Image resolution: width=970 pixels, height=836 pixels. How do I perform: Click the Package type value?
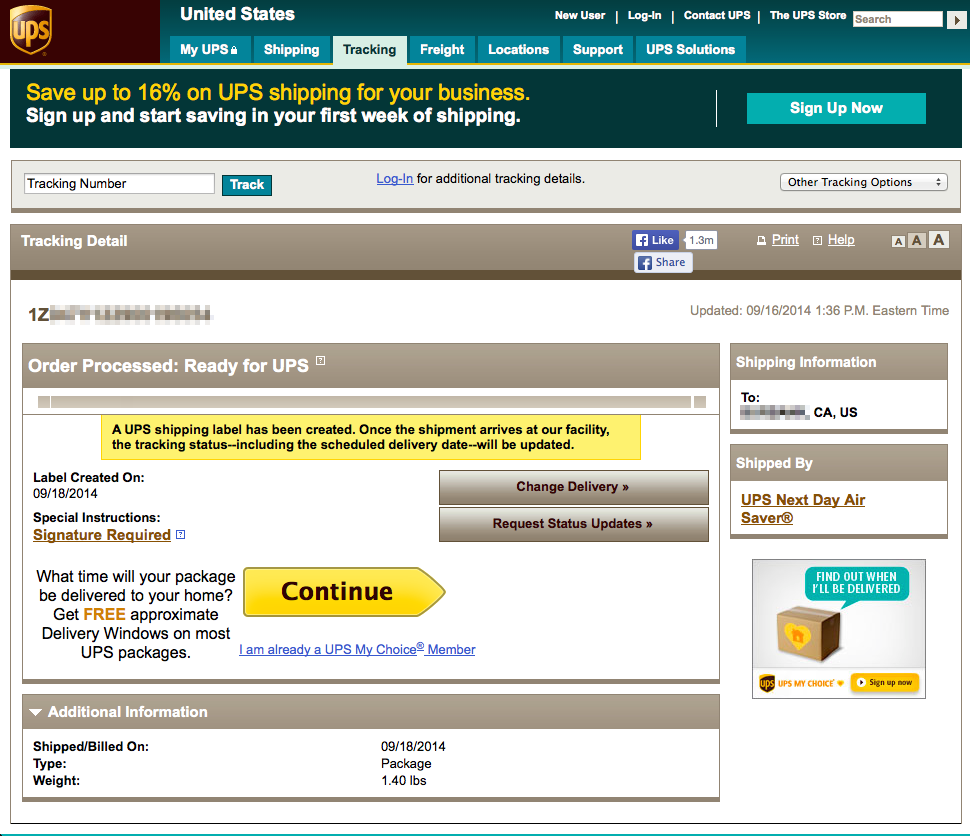(406, 764)
